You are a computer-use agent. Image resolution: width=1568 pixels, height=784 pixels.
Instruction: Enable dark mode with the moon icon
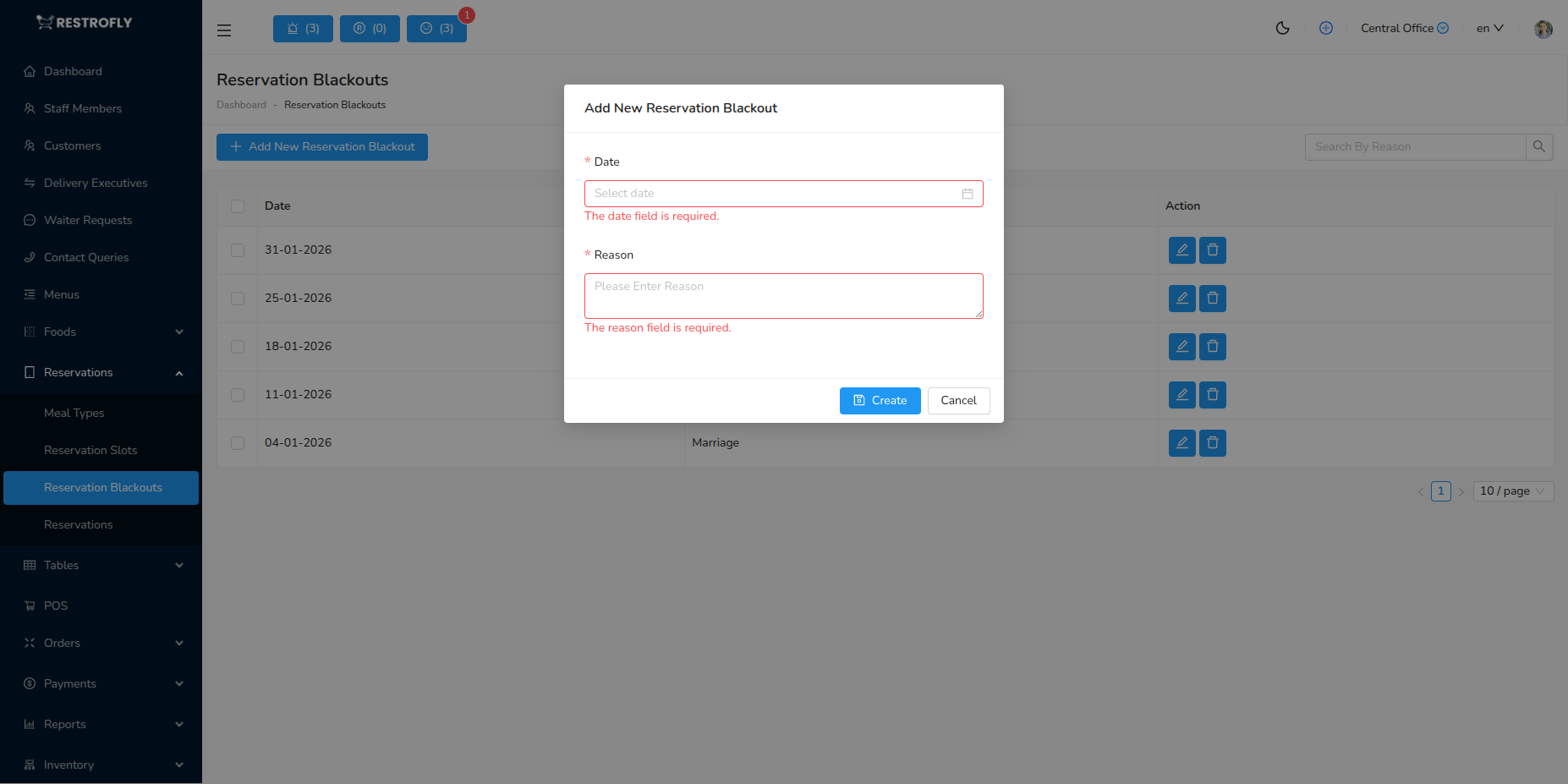tap(1283, 28)
